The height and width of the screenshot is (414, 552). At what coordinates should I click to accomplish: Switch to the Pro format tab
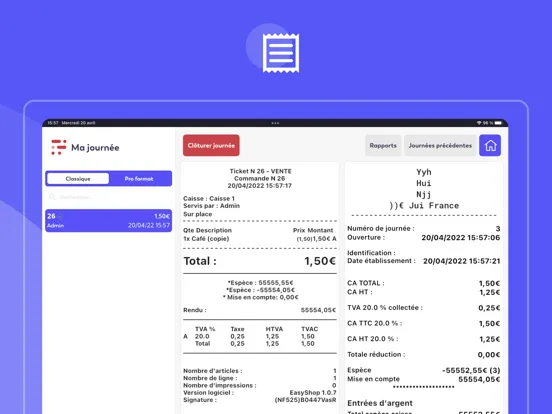[x=139, y=179]
